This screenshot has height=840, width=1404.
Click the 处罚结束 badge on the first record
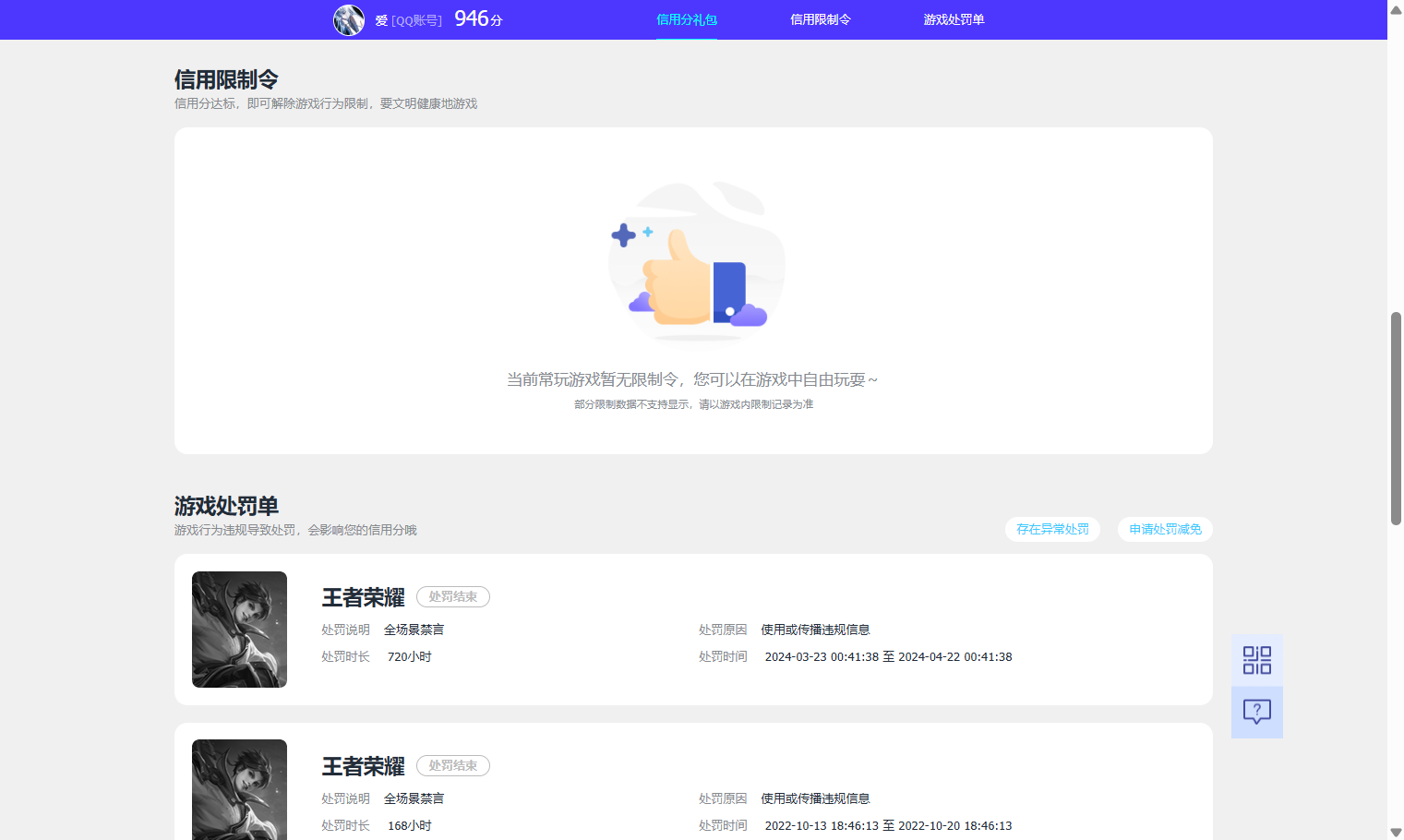[452, 596]
